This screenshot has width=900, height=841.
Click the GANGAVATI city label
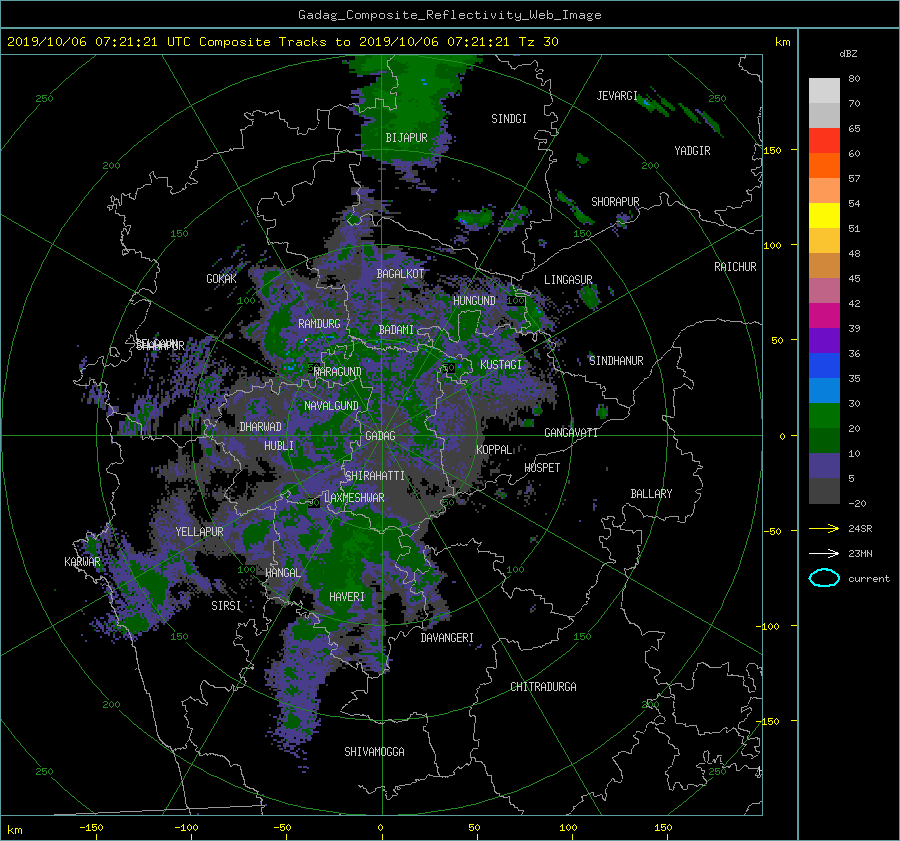571,433
